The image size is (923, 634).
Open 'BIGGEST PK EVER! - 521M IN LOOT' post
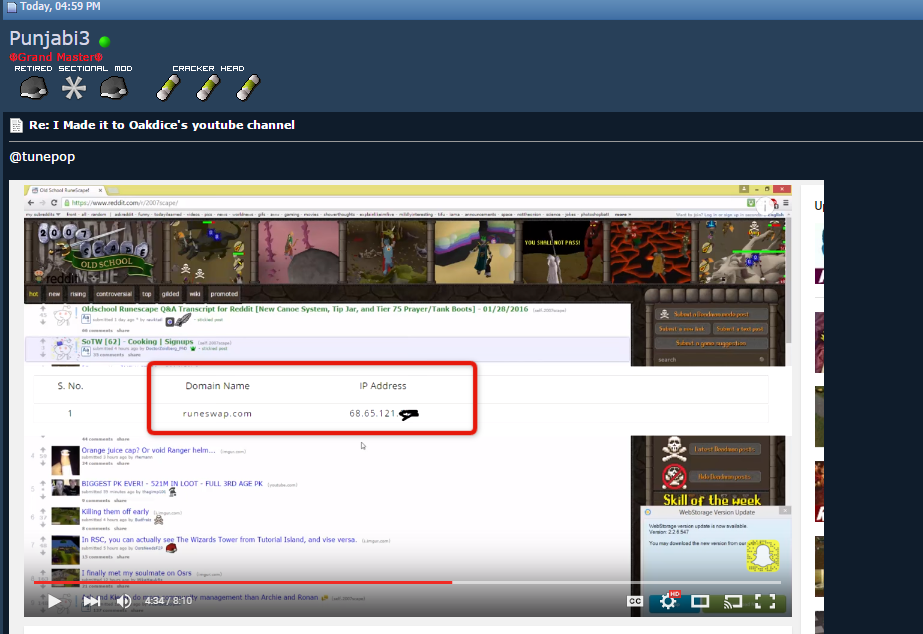click(x=172, y=484)
